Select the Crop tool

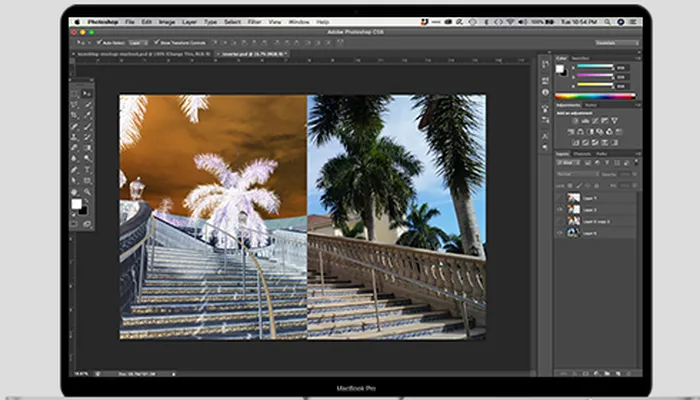coord(75,116)
